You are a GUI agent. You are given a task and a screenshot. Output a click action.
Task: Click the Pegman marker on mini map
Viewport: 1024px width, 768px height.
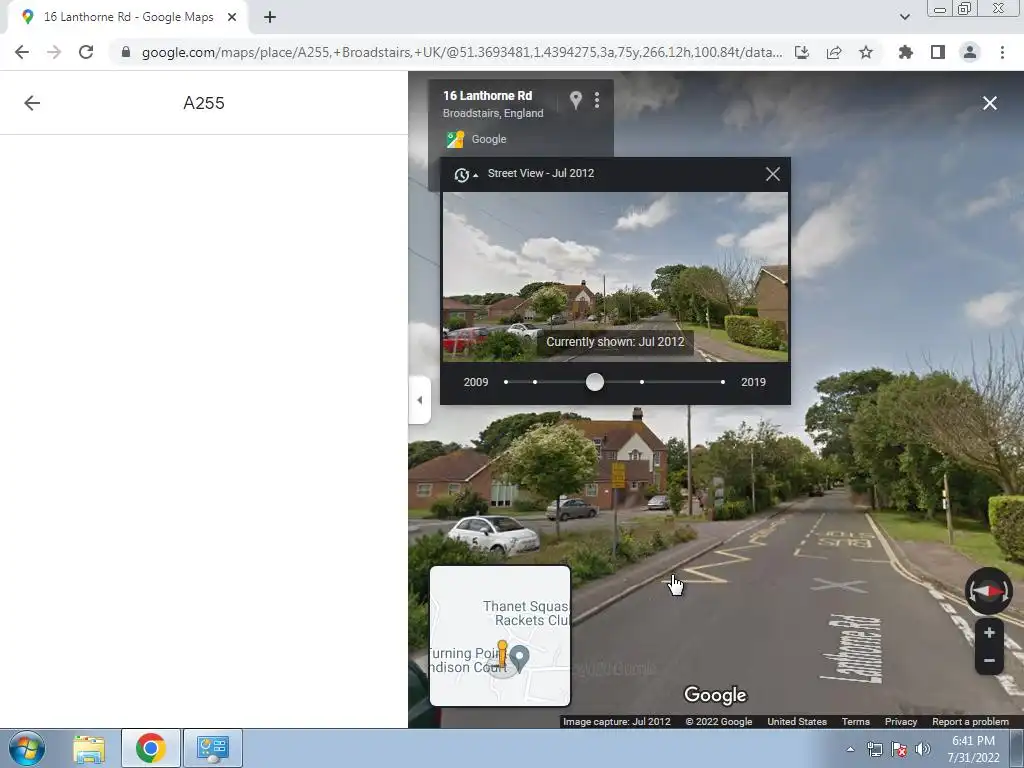coord(502,654)
